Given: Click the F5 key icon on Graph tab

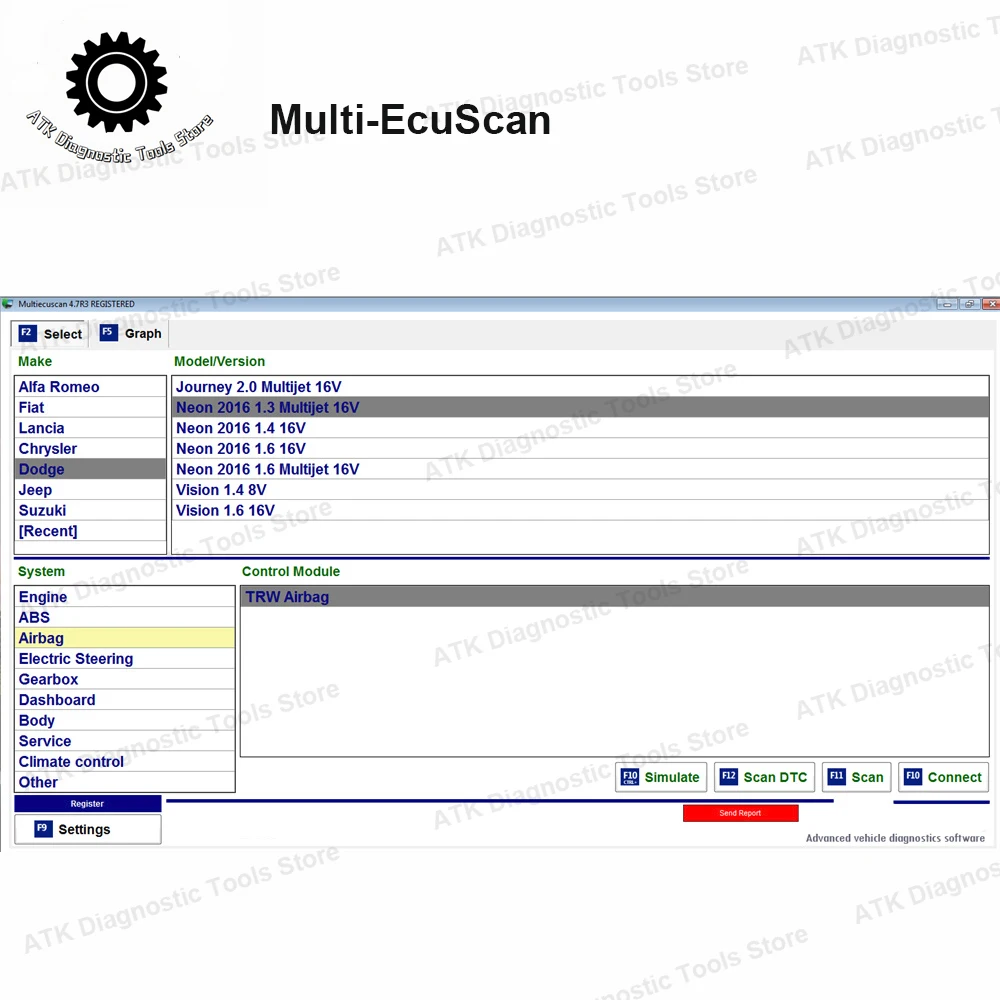Looking at the screenshot, I should click(x=108, y=332).
